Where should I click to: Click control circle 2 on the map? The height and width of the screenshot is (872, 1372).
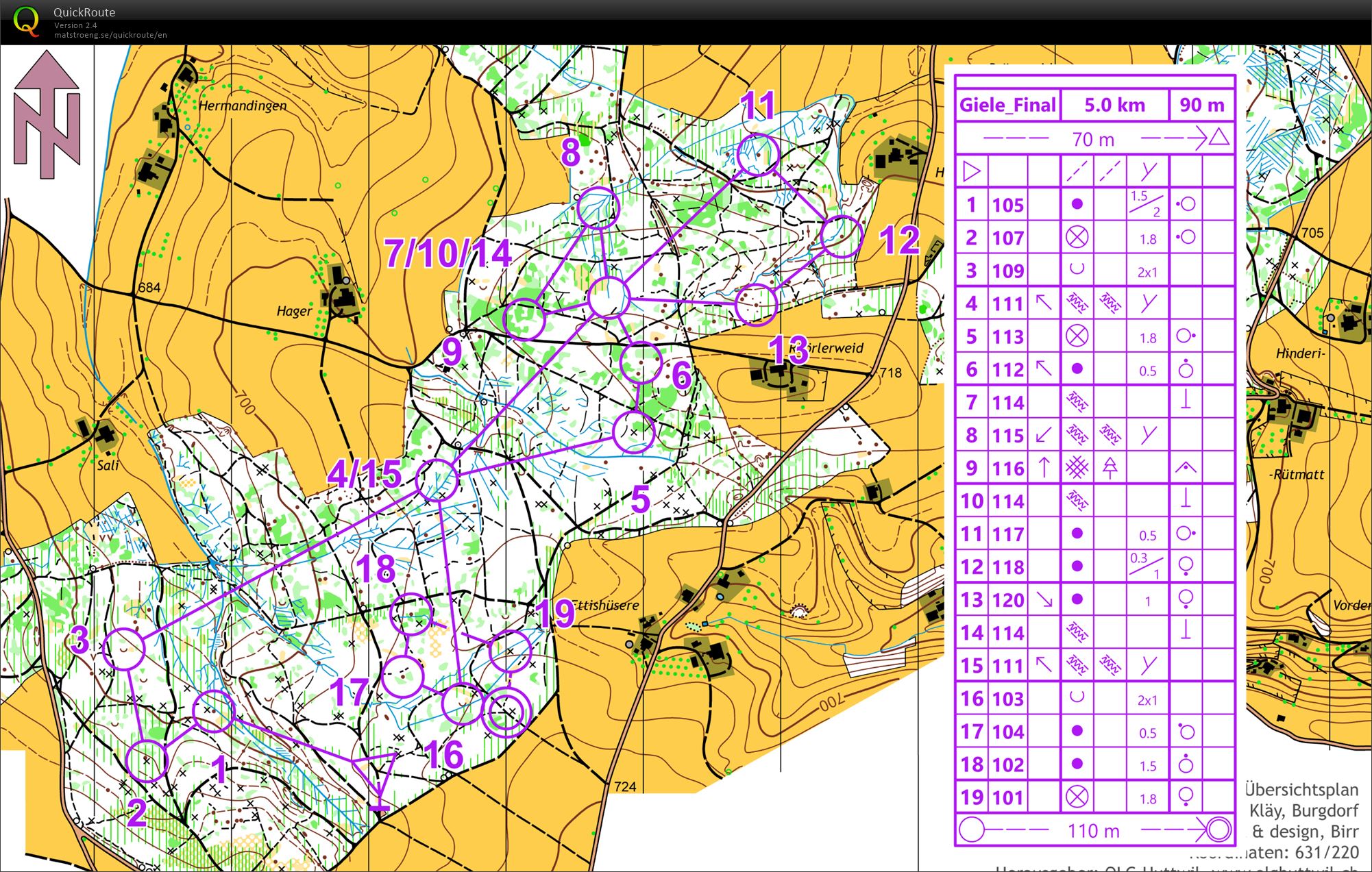click(147, 760)
